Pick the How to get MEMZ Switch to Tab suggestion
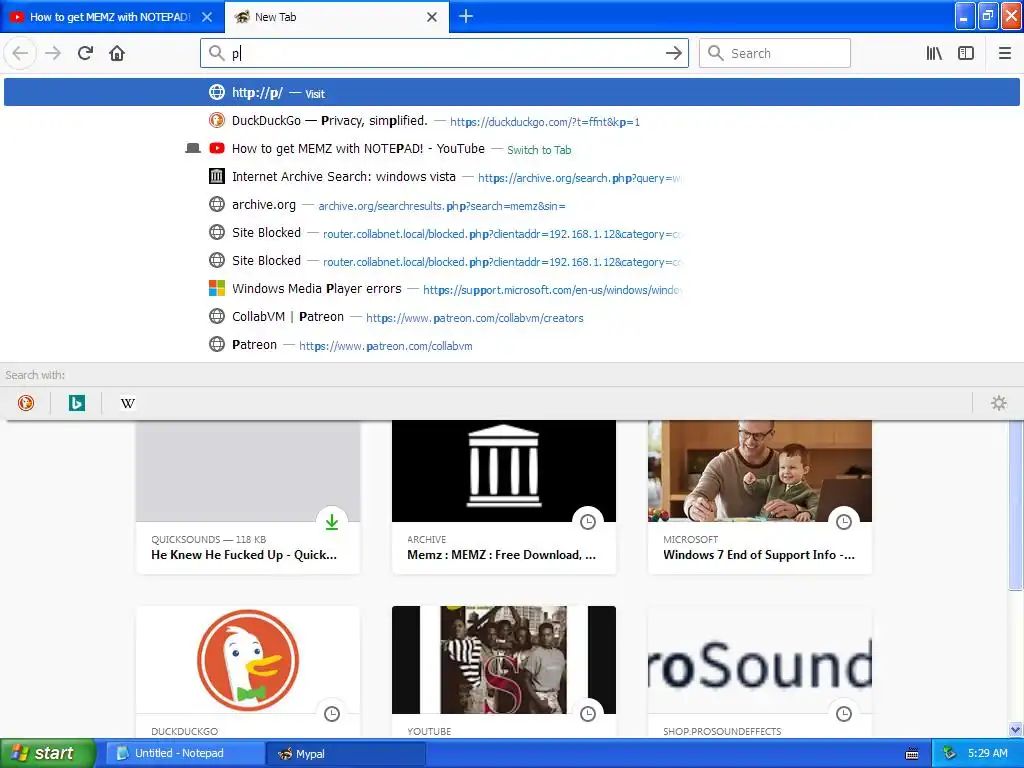Image resolution: width=1024 pixels, height=768 pixels. (x=511, y=149)
